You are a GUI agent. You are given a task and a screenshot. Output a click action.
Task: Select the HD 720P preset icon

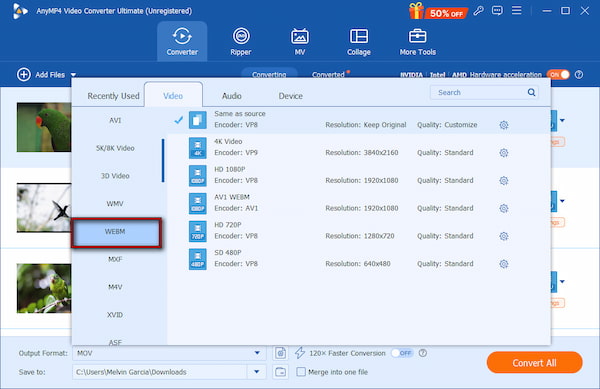coord(197,231)
